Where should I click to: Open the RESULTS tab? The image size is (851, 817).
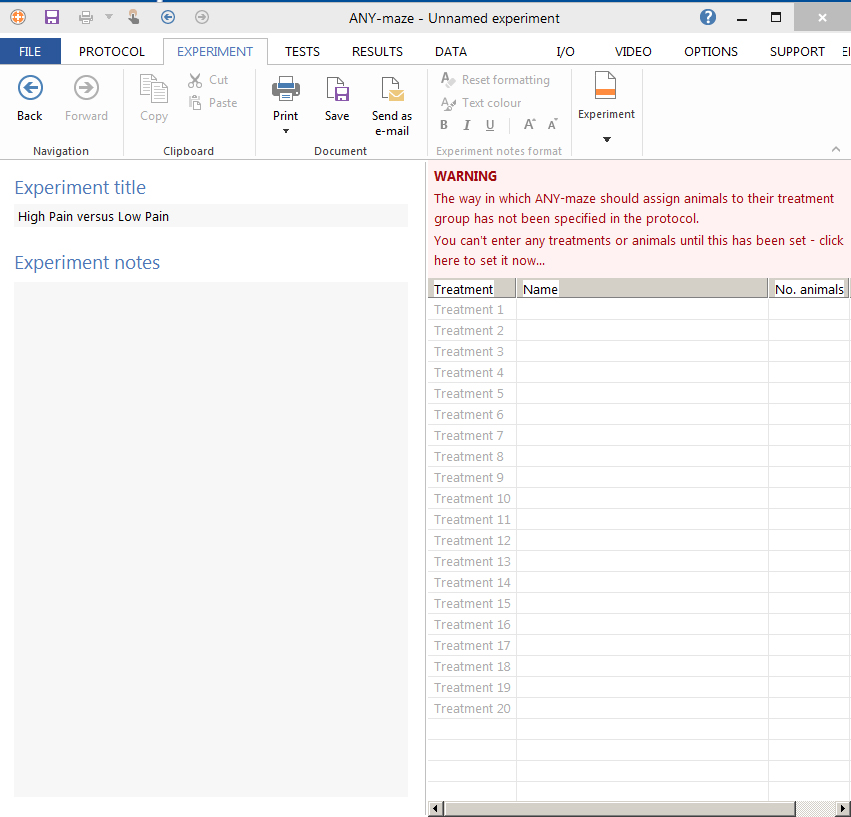[x=377, y=52]
